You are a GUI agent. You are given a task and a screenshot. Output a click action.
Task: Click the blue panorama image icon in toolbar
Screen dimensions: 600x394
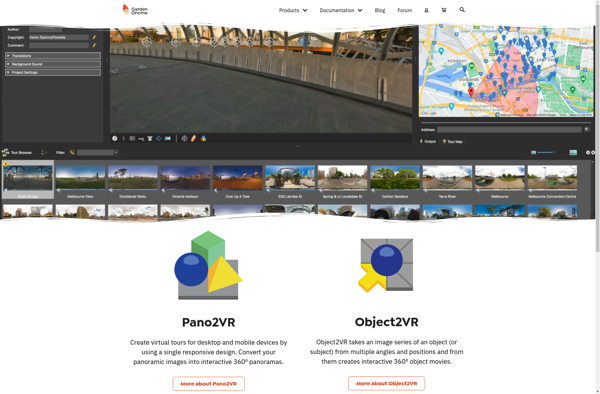[x=168, y=138]
